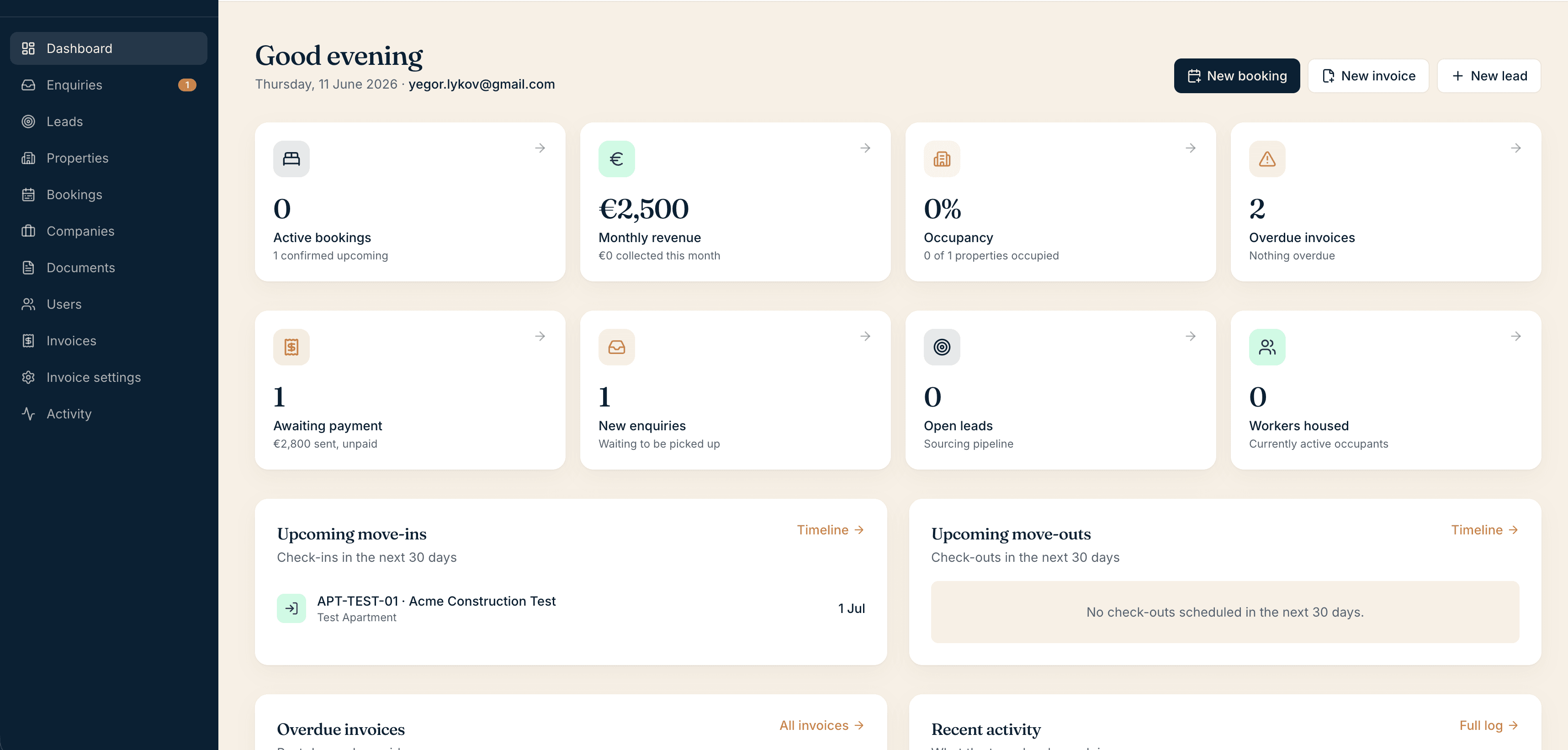Open Awaiting payment card arrow
1568x750 pixels.
click(540, 336)
